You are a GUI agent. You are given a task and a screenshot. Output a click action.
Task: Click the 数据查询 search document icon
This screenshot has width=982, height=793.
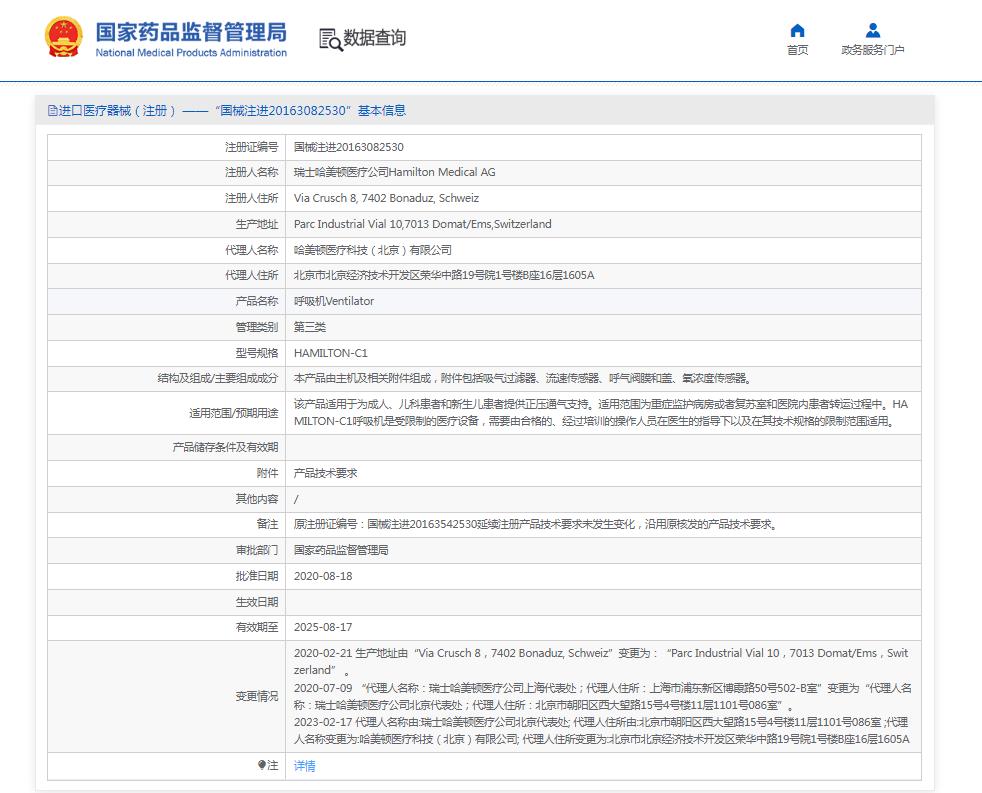click(x=330, y=39)
